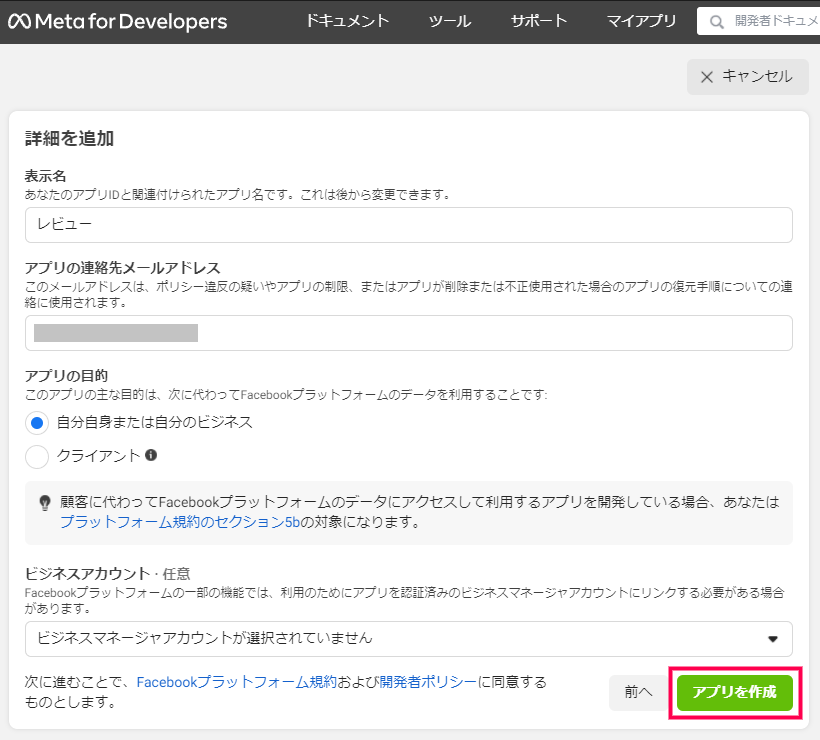Click the 詳細を追加 heading
This screenshot has width=820, height=740.
click(70, 139)
